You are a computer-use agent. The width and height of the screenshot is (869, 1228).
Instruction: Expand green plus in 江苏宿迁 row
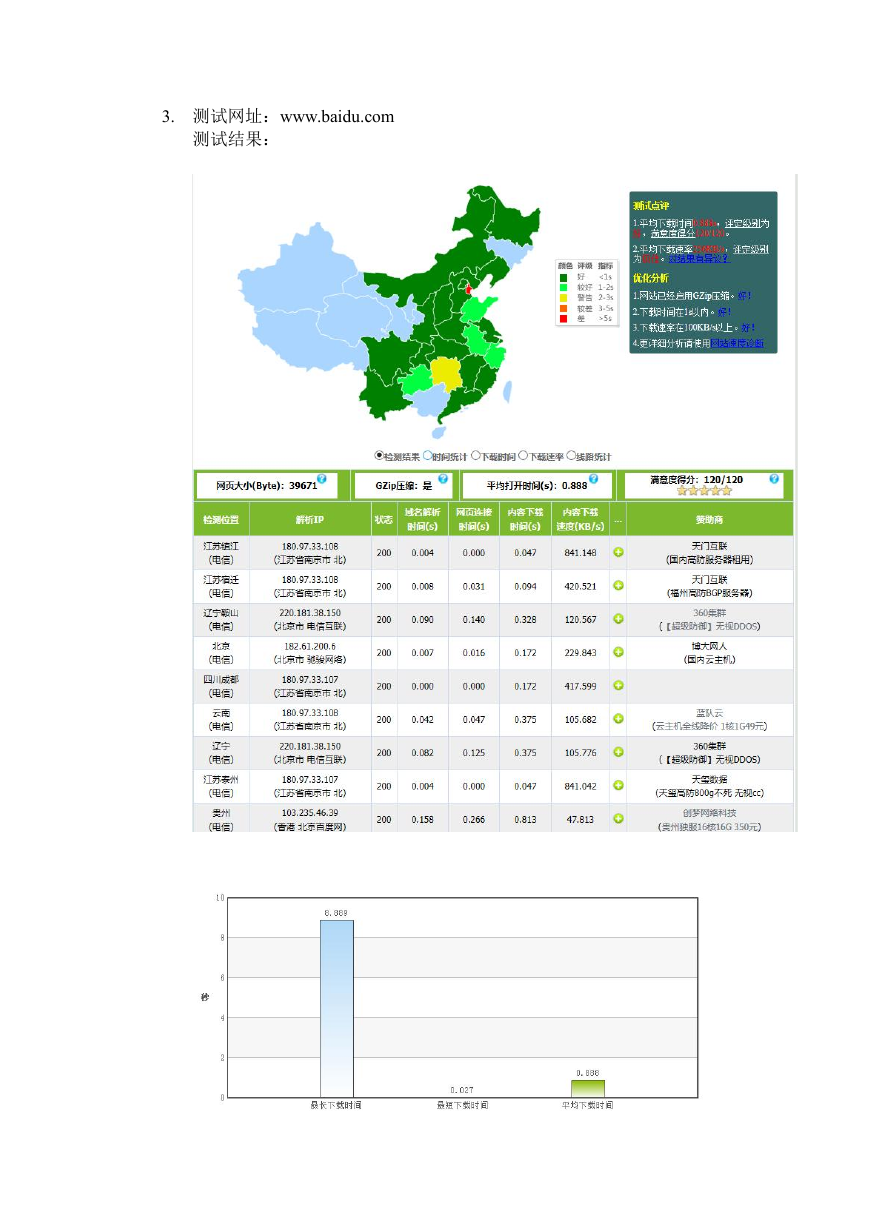point(618,585)
